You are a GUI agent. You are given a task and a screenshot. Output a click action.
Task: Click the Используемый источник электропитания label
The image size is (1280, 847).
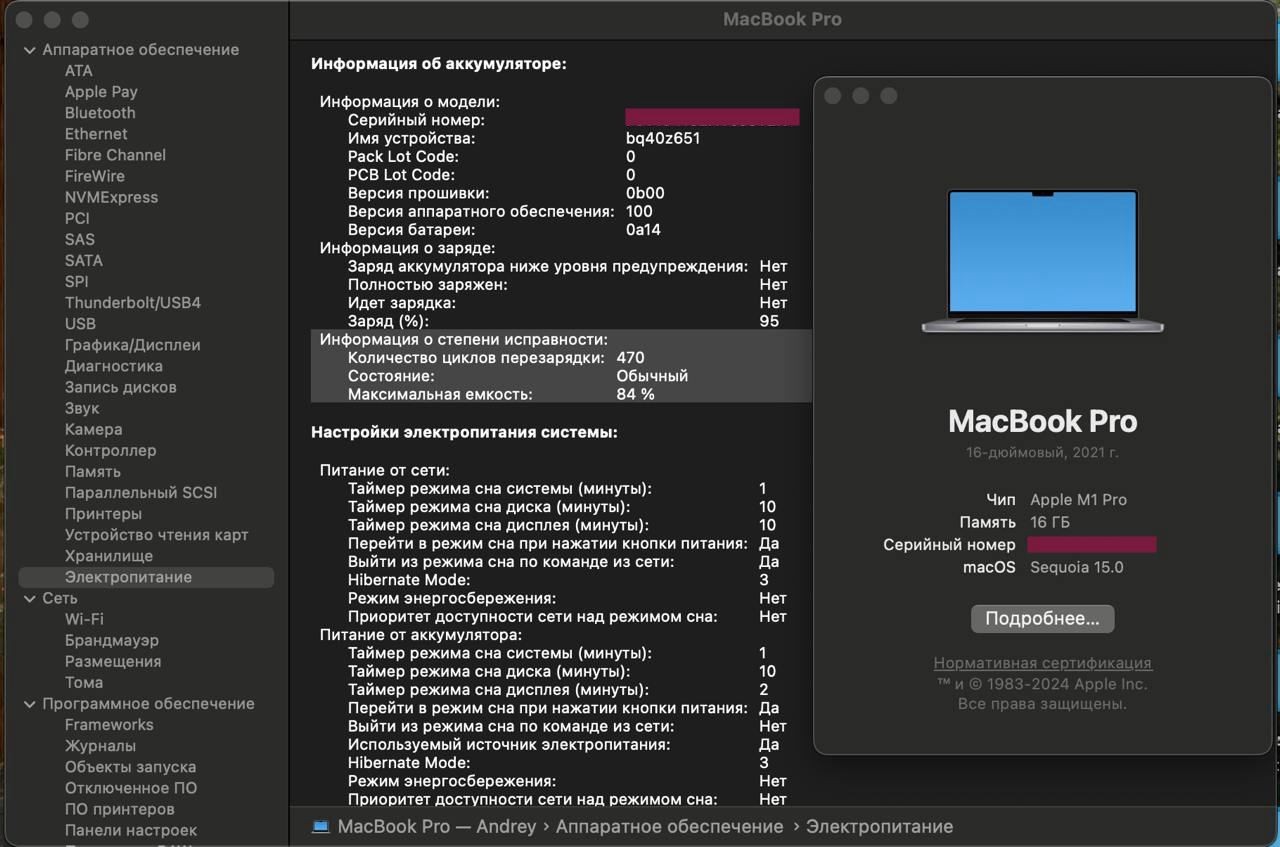click(x=509, y=744)
